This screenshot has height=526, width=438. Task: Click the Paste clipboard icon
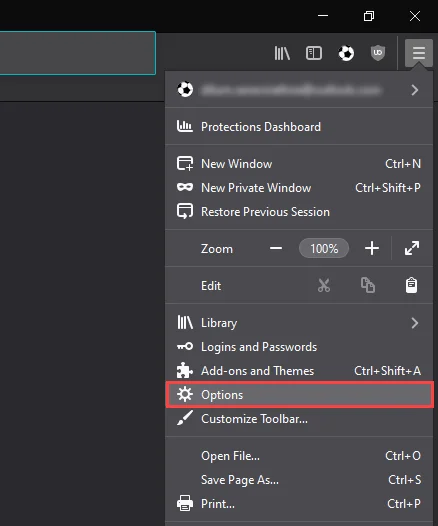coord(411,285)
